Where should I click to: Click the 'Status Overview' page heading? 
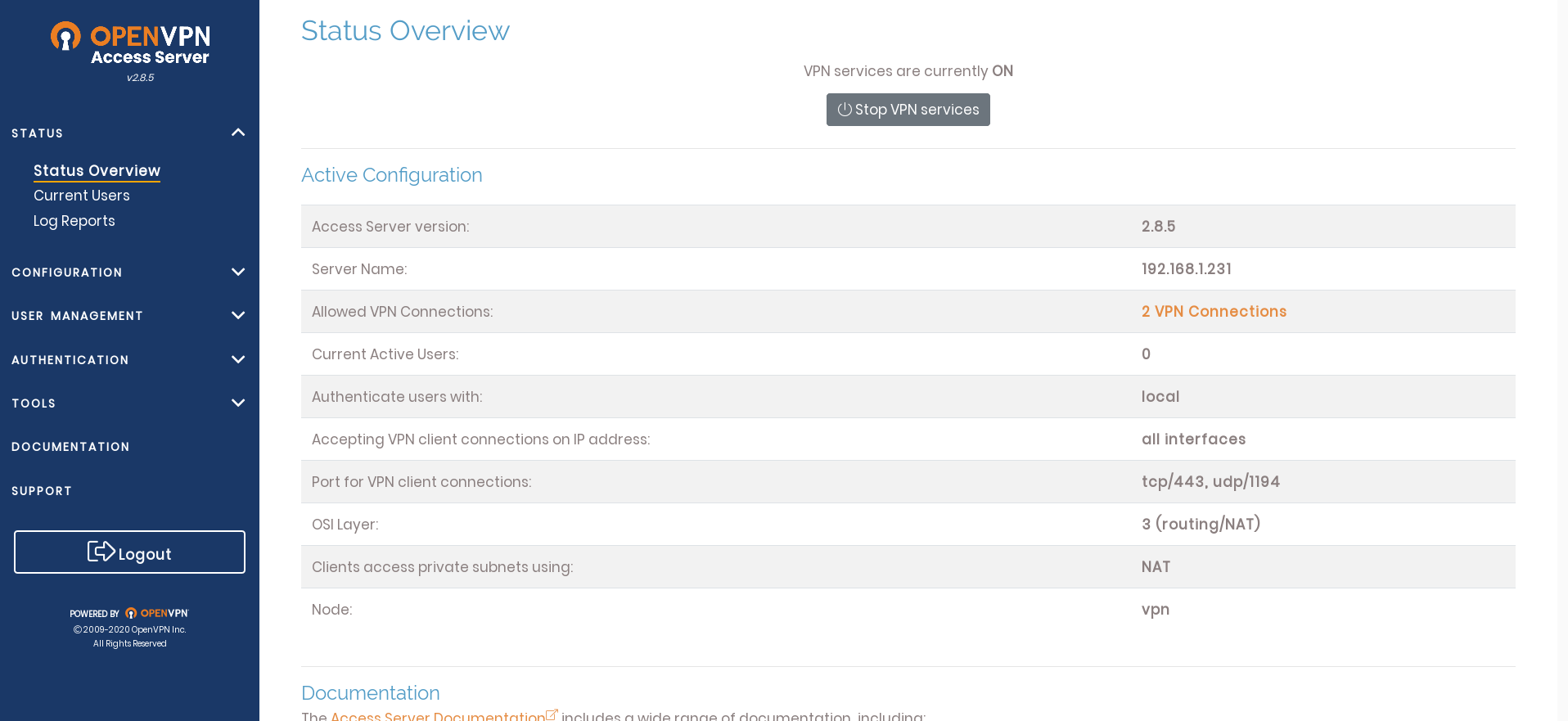tap(405, 31)
